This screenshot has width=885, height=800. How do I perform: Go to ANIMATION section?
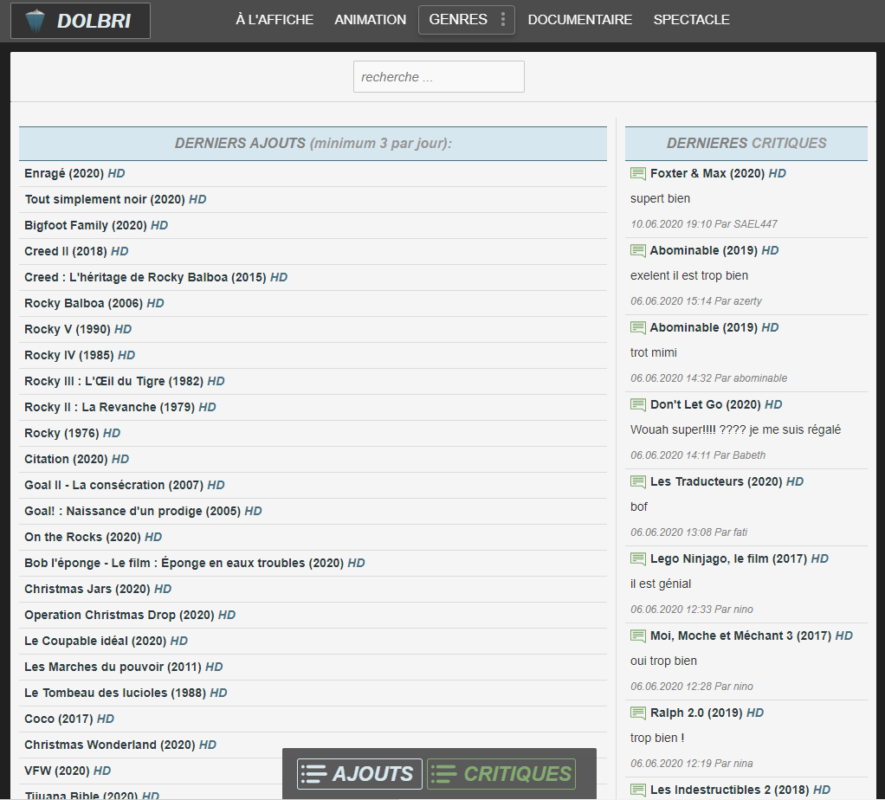pyautogui.click(x=370, y=20)
